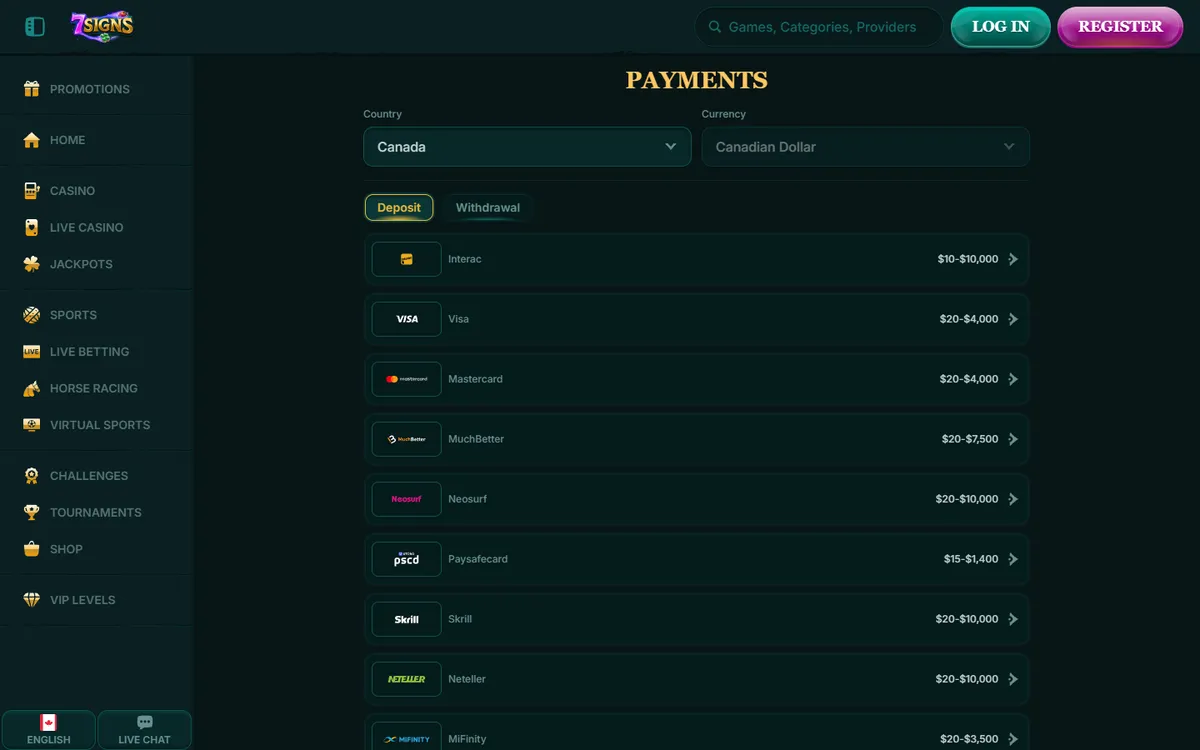Click the Neteller payment logo
The height and width of the screenshot is (750, 1200).
[406, 679]
